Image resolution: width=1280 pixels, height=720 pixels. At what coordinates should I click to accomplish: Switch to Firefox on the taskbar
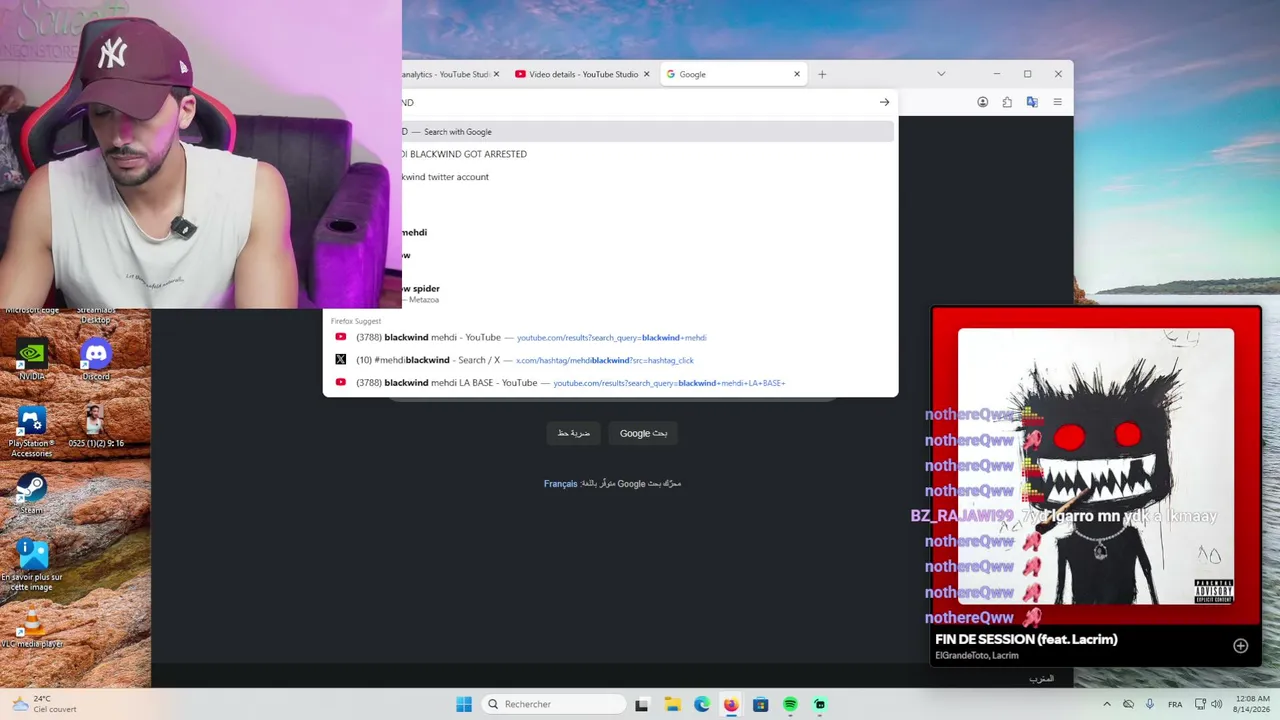click(x=731, y=704)
